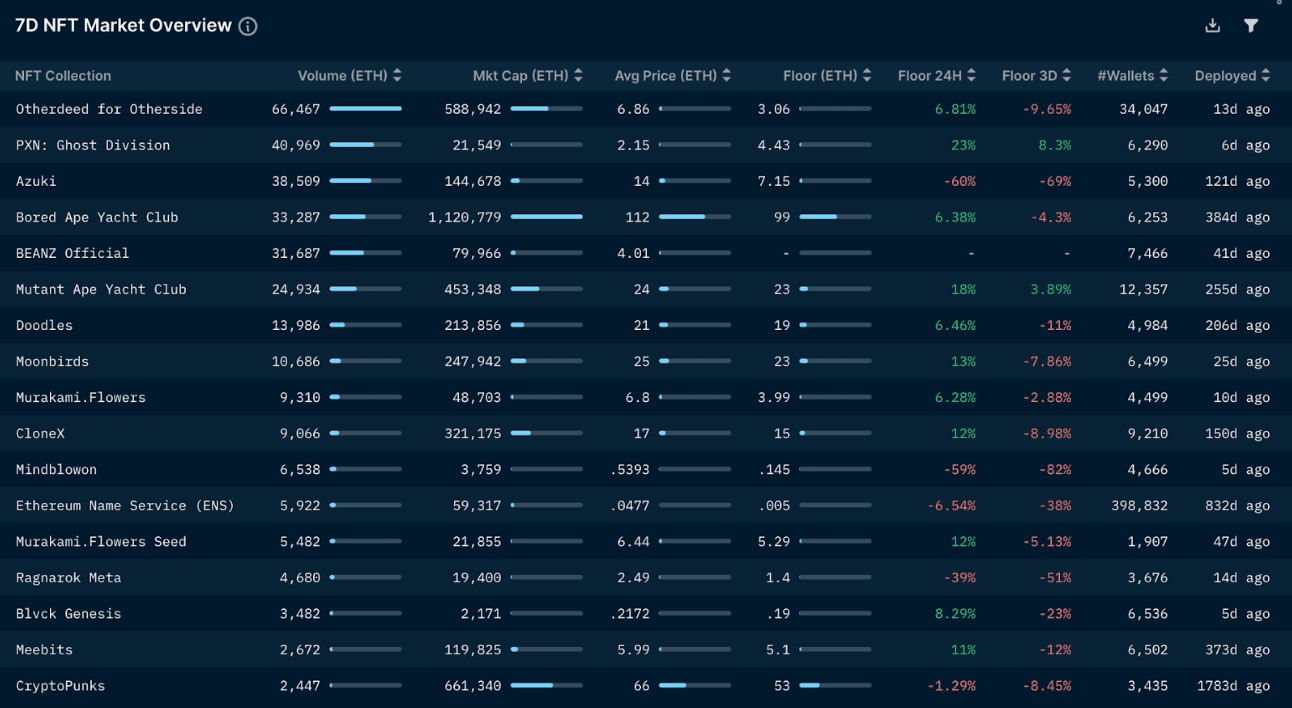Click Doodles market cap 213,856
The image size is (1292, 708).
point(473,325)
